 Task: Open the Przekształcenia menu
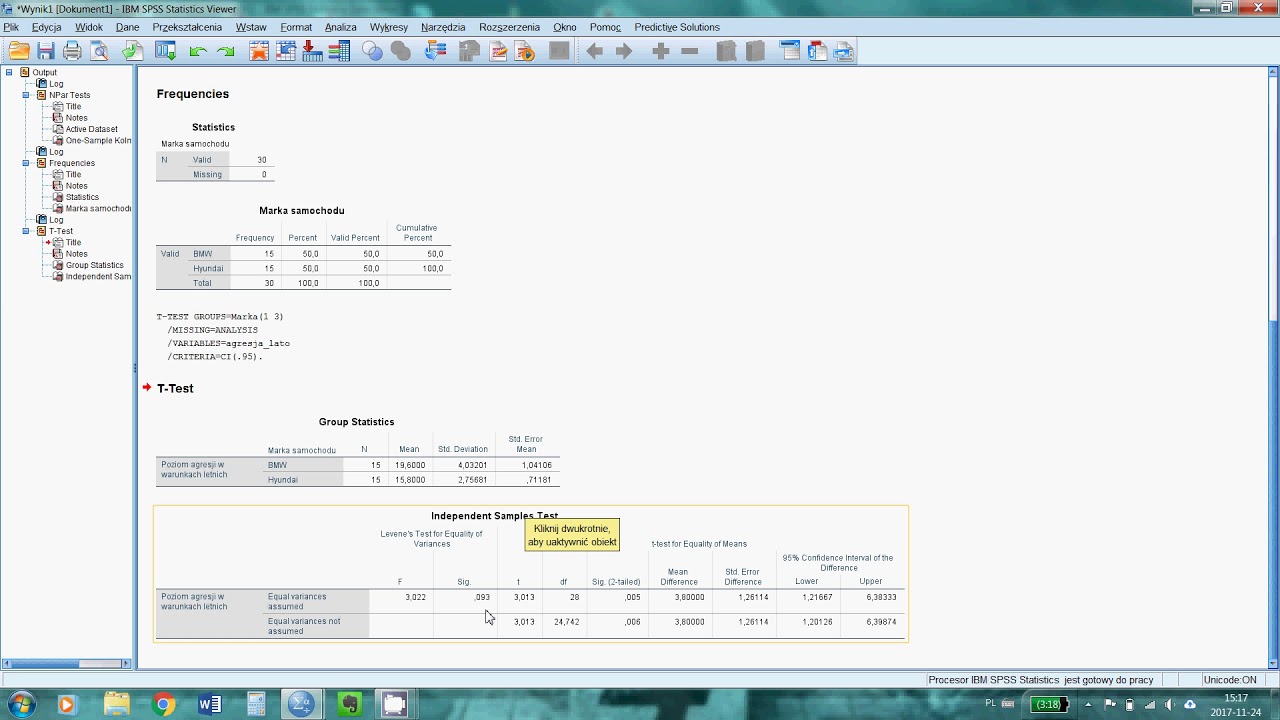(x=187, y=27)
